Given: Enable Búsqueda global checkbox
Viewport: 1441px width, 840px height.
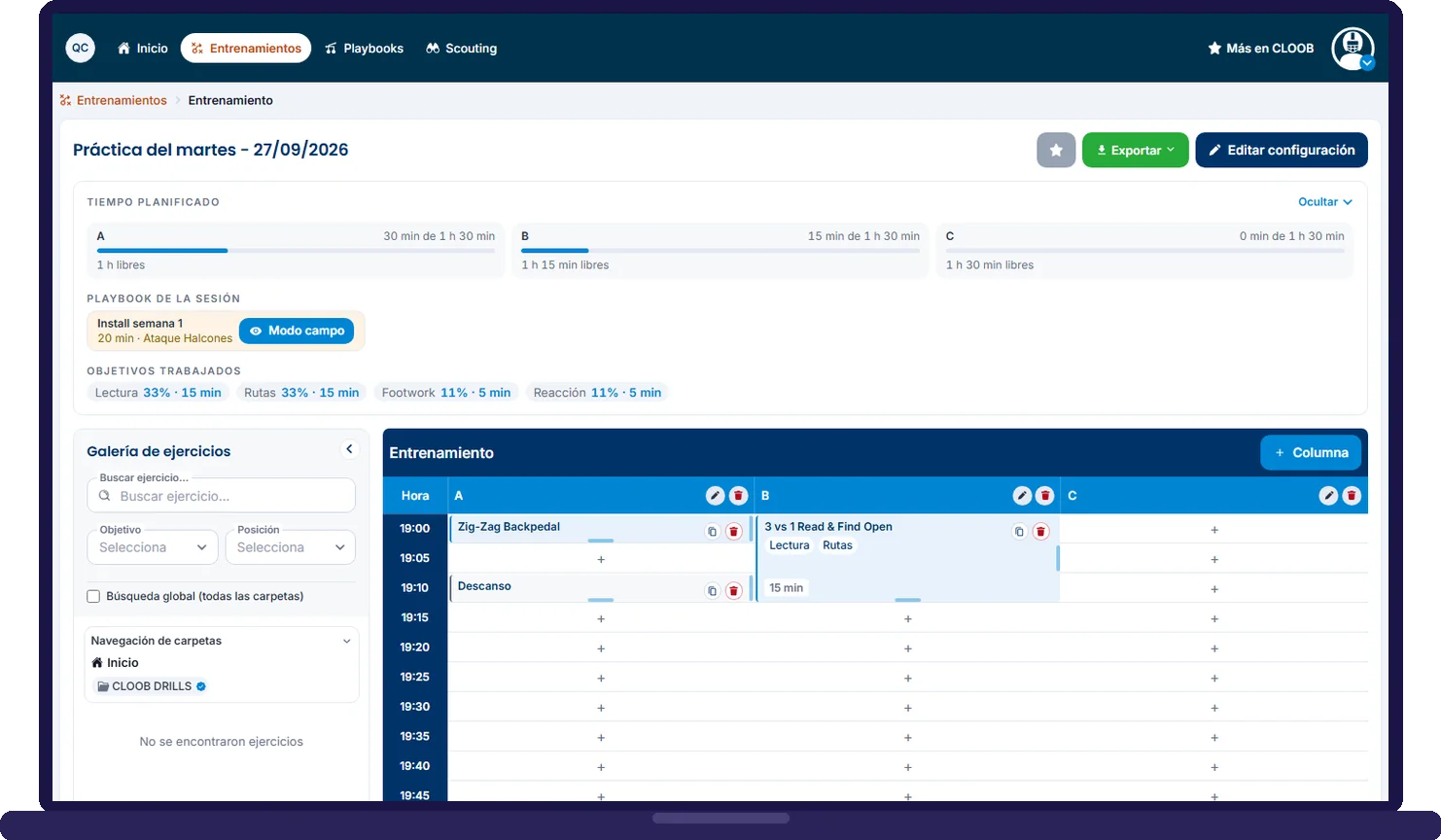Looking at the screenshot, I should point(93,597).
